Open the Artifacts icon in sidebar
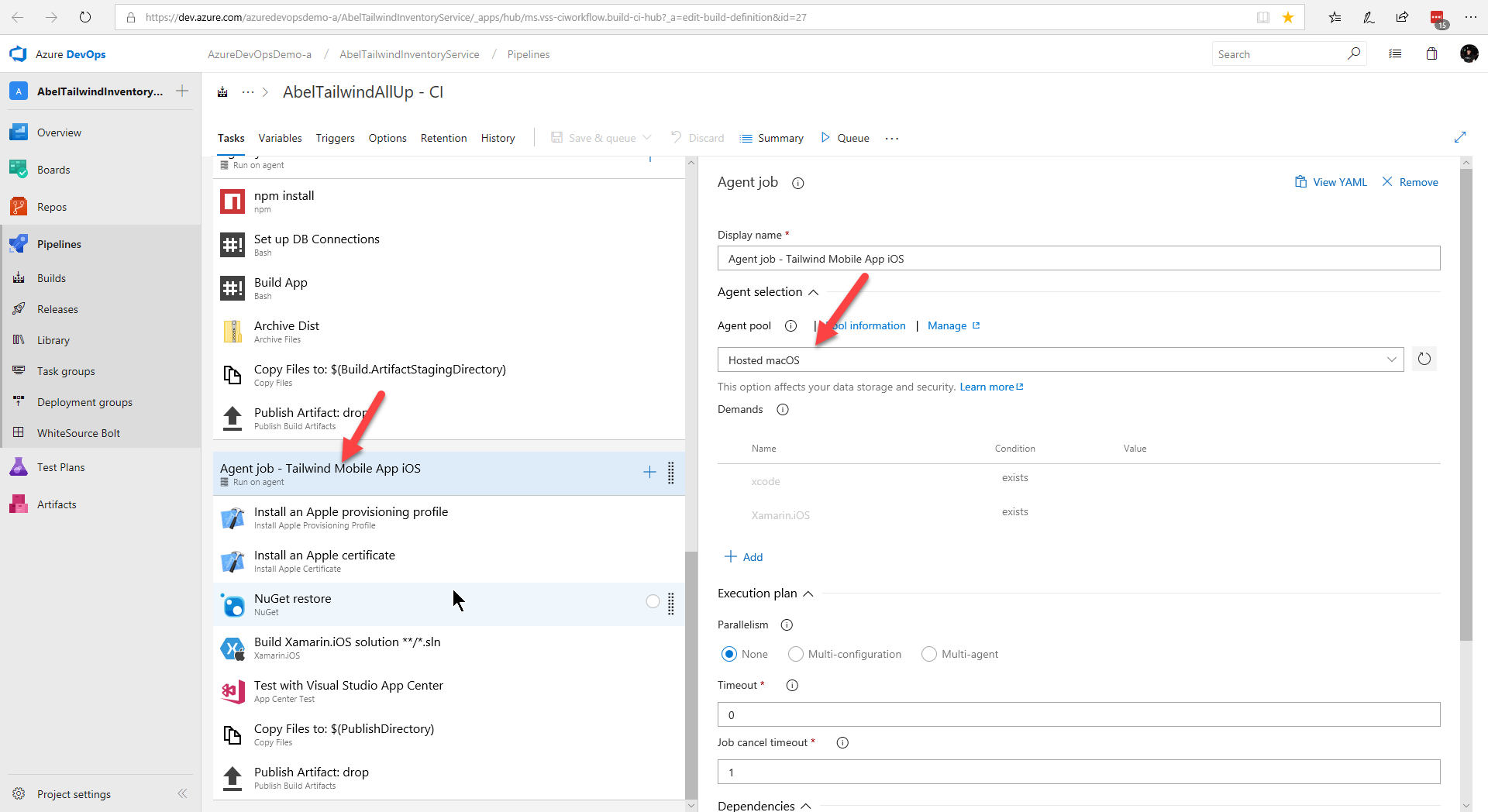Screen dimensions: 1488x812 (19, 504)
